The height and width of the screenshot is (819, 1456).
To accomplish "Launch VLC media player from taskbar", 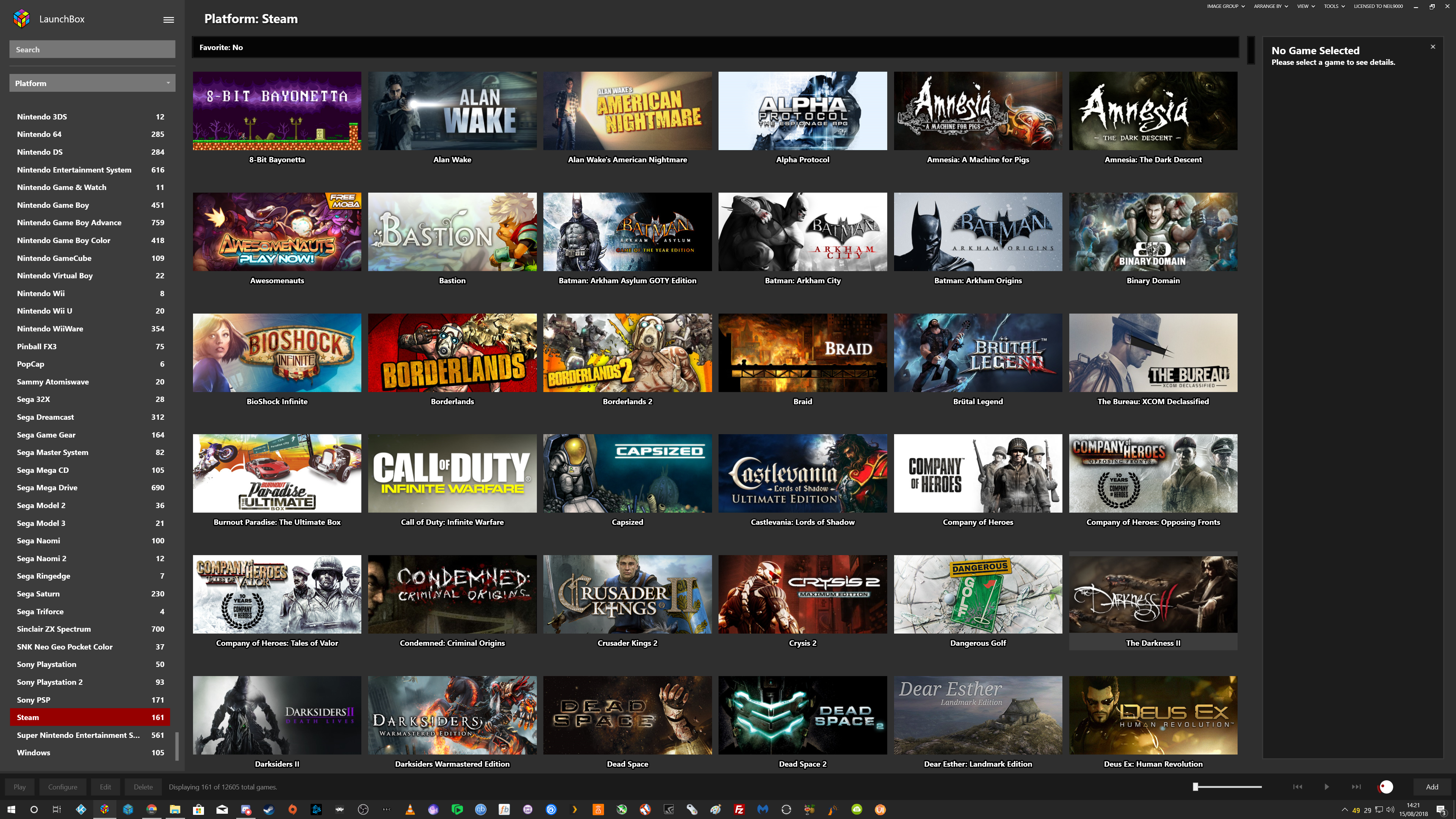I will point(410,810).
